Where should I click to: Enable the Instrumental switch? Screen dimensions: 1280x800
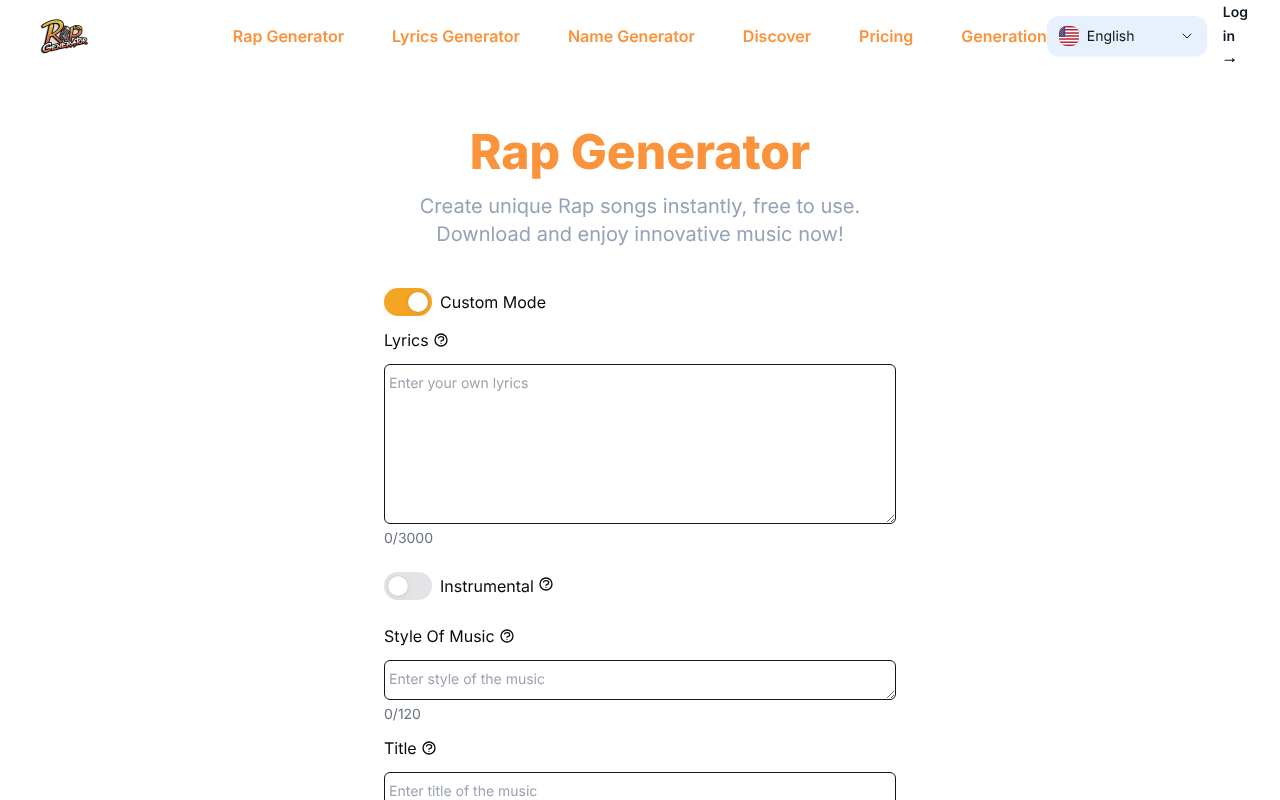[407, 586]
